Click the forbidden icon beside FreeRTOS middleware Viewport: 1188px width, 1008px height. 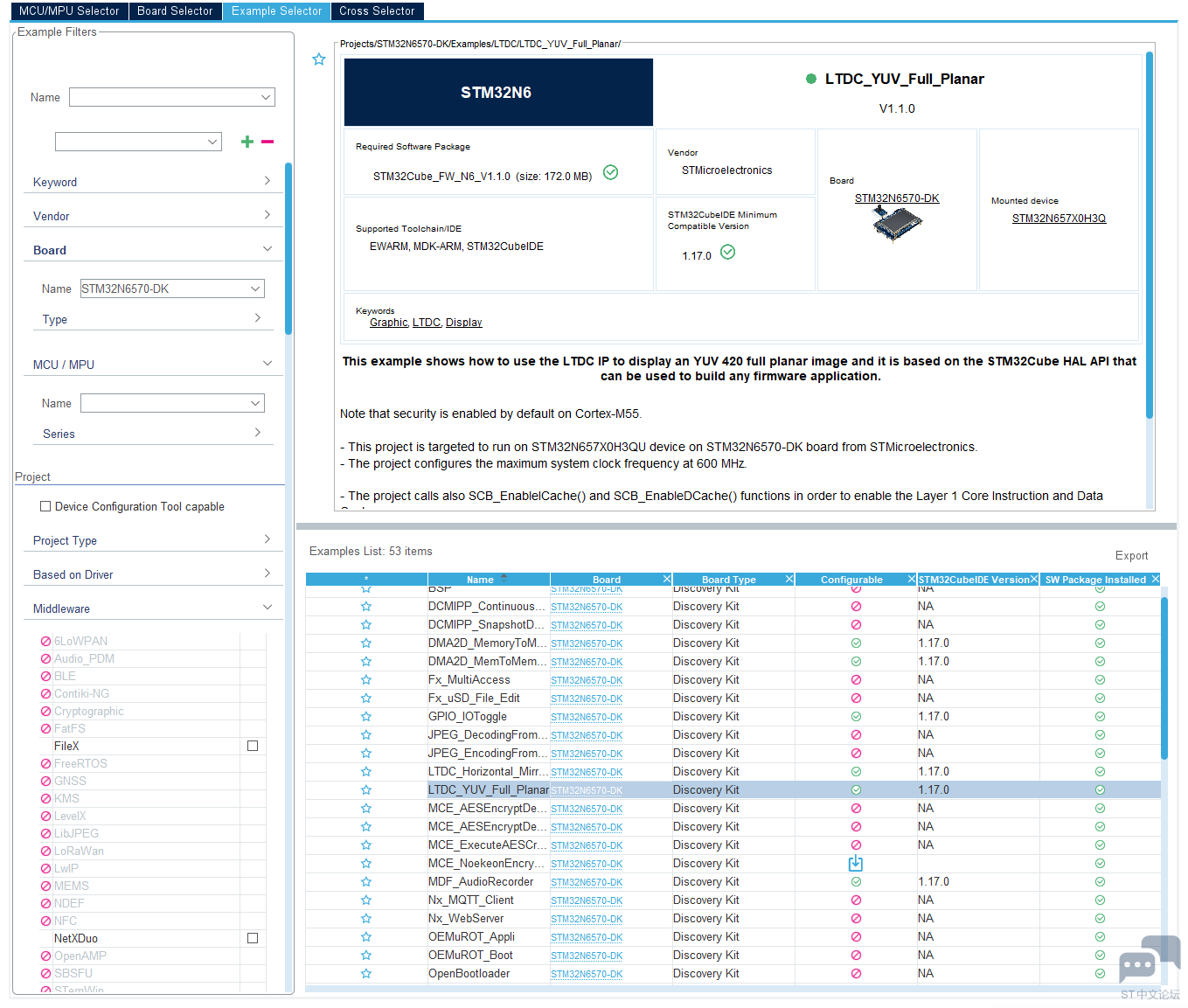(x=45, y=764)
